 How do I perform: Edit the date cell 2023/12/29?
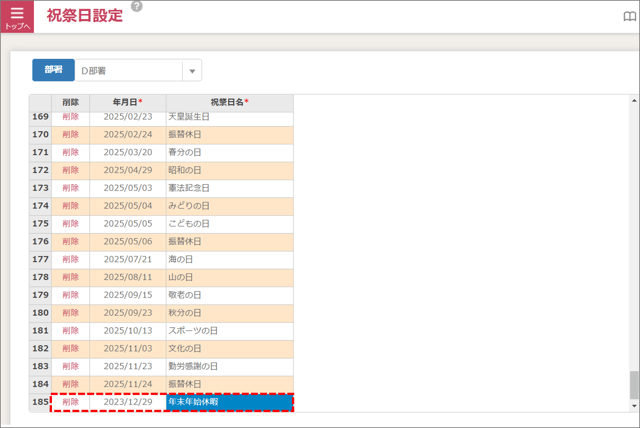tap(127, 402)
